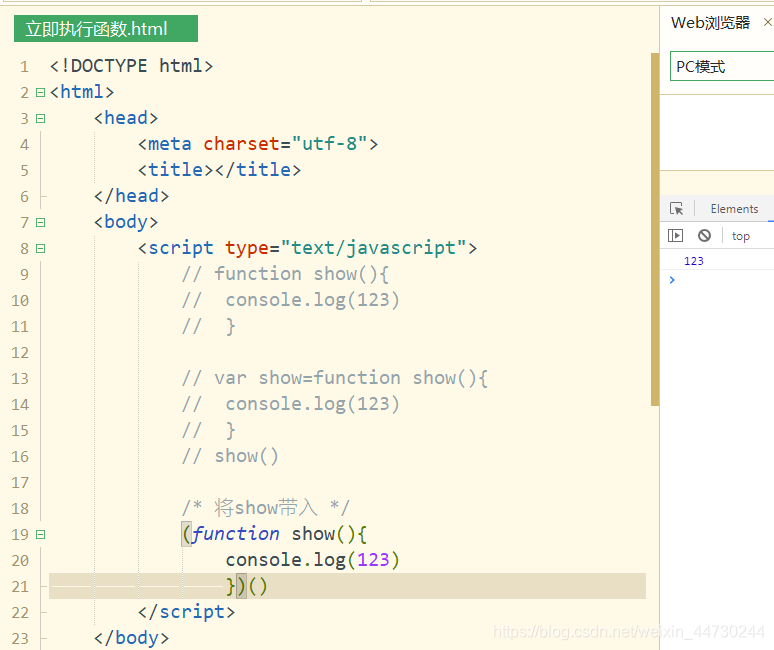The width and height of the screenshot is (774, 650).
Task: Clear the console with the ban icon
Action: click(x=704, y=235)
